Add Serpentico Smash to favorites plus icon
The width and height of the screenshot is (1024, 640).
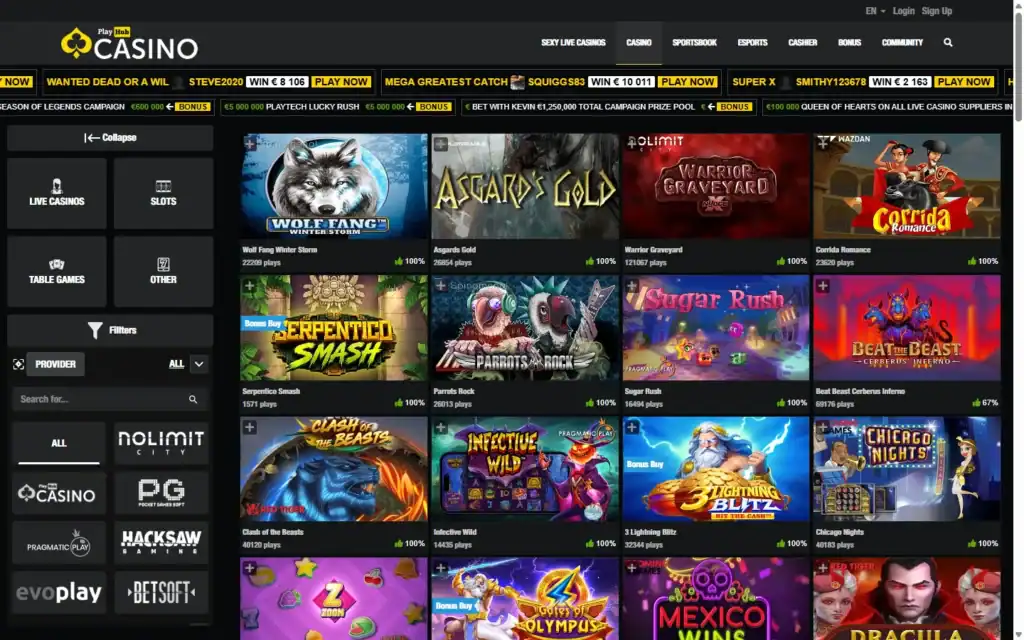[249, 285]
